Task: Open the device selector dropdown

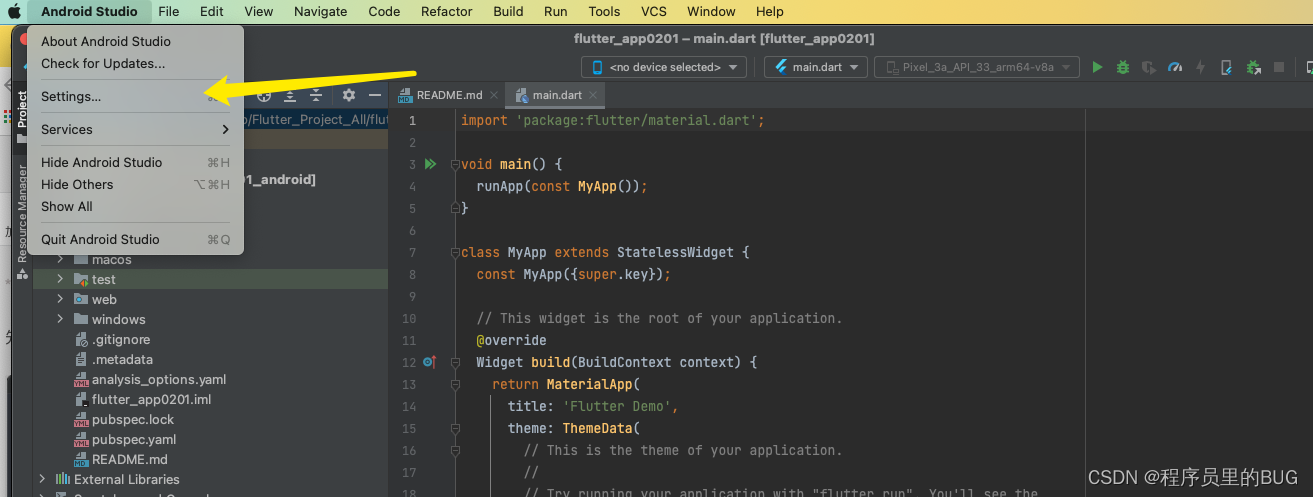Action: point(664,67)
